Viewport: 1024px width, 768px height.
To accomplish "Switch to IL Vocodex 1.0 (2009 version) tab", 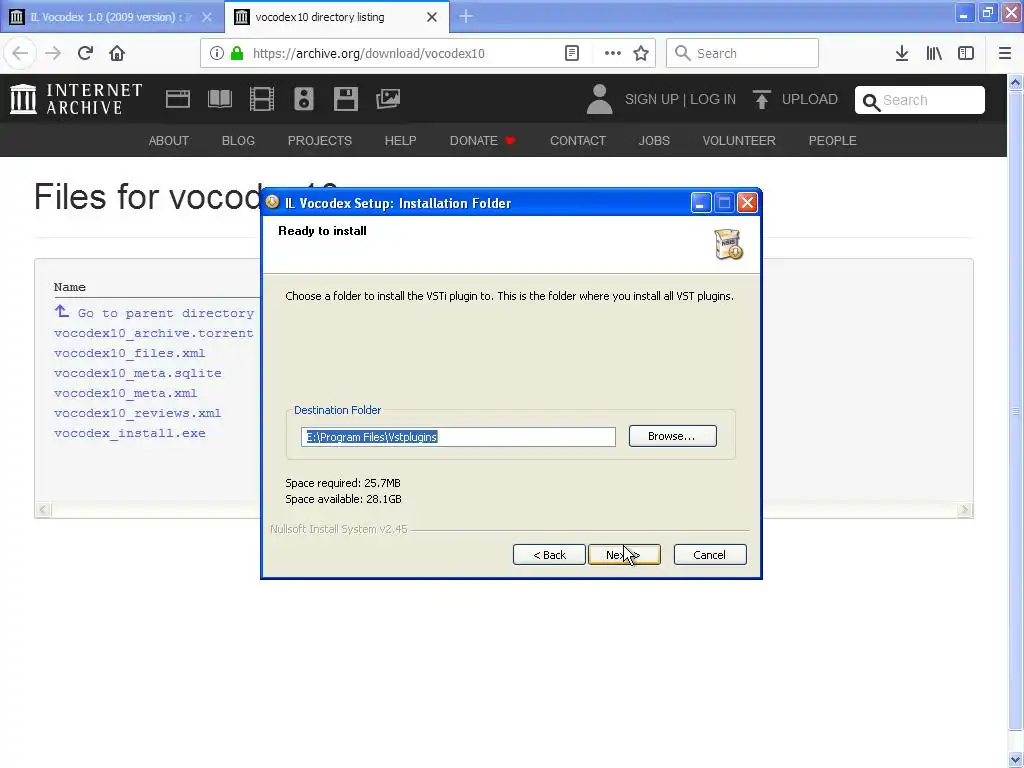I will [x=111, y=17].
